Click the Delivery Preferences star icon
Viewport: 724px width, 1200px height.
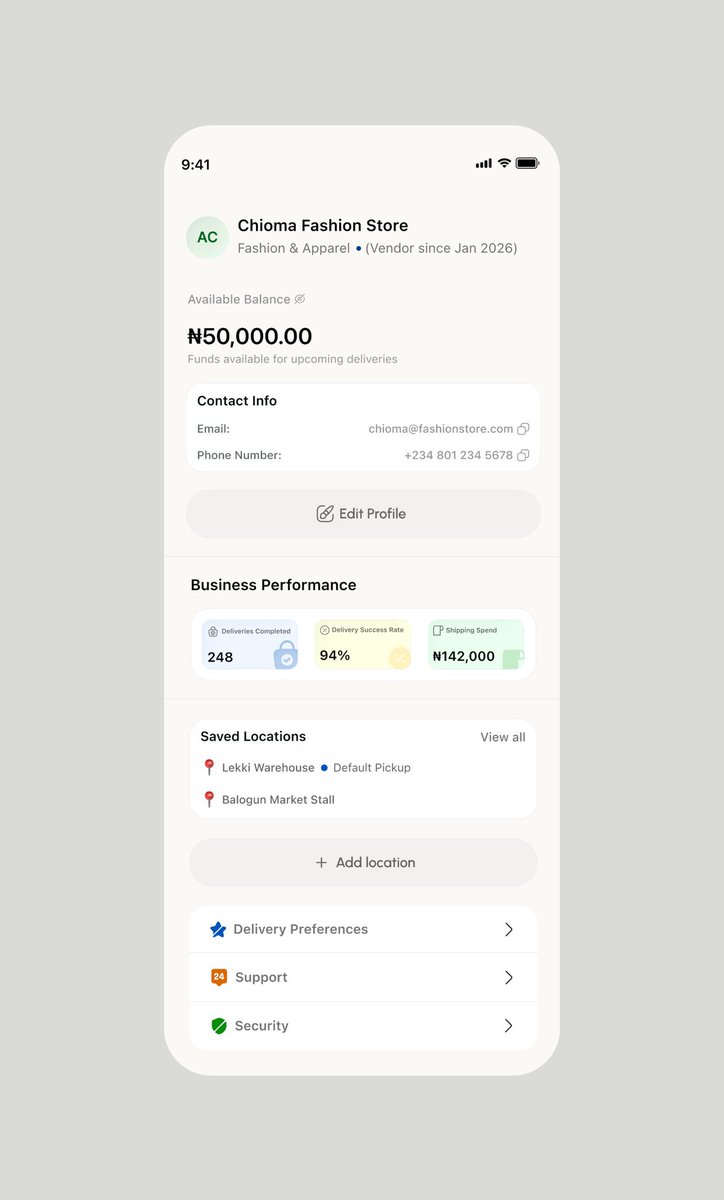click(x=218, y=929)
